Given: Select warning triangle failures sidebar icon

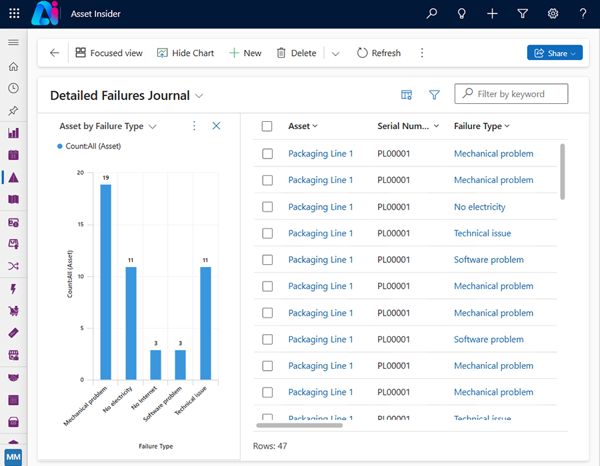Looking at the screenshot, I should [13, 177].
